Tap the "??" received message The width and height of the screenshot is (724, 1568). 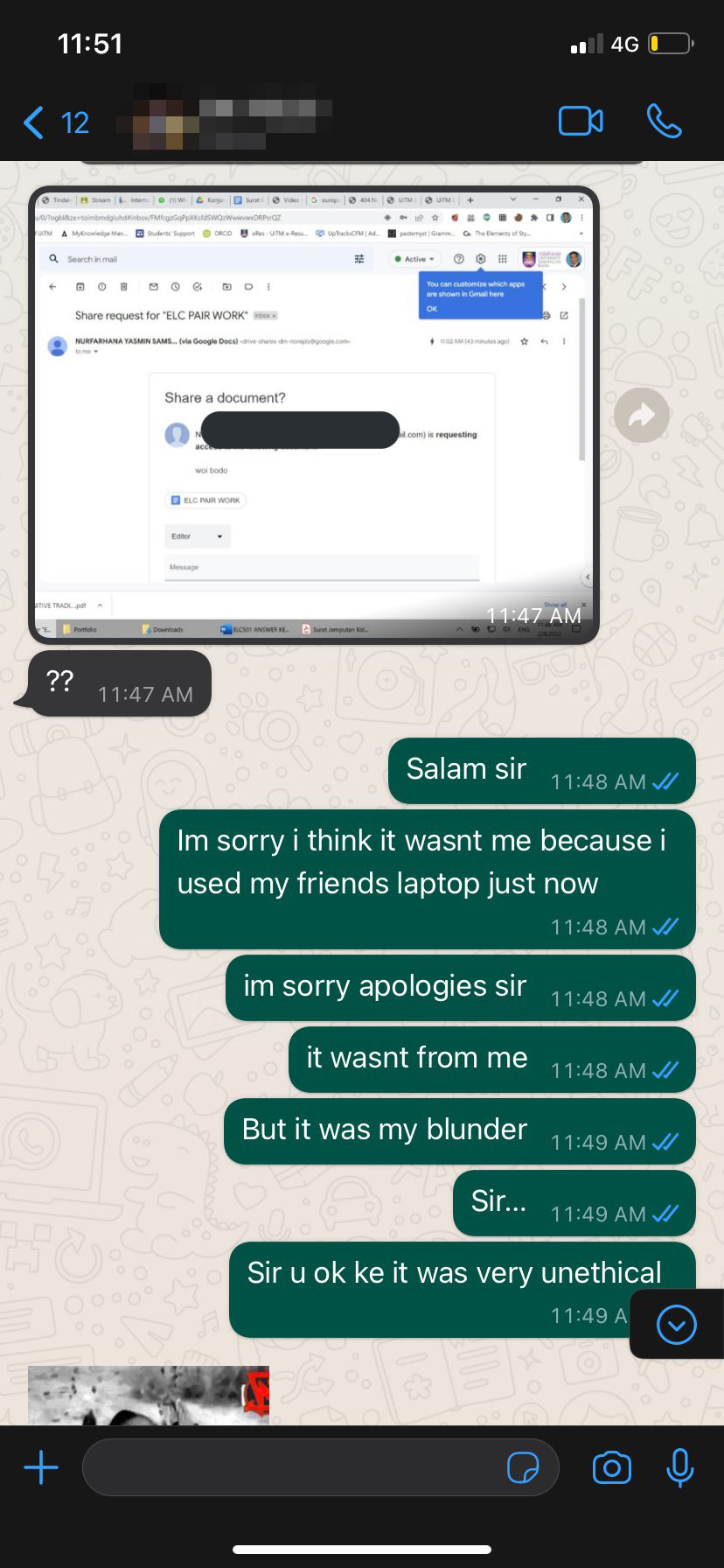pos(120,683)
